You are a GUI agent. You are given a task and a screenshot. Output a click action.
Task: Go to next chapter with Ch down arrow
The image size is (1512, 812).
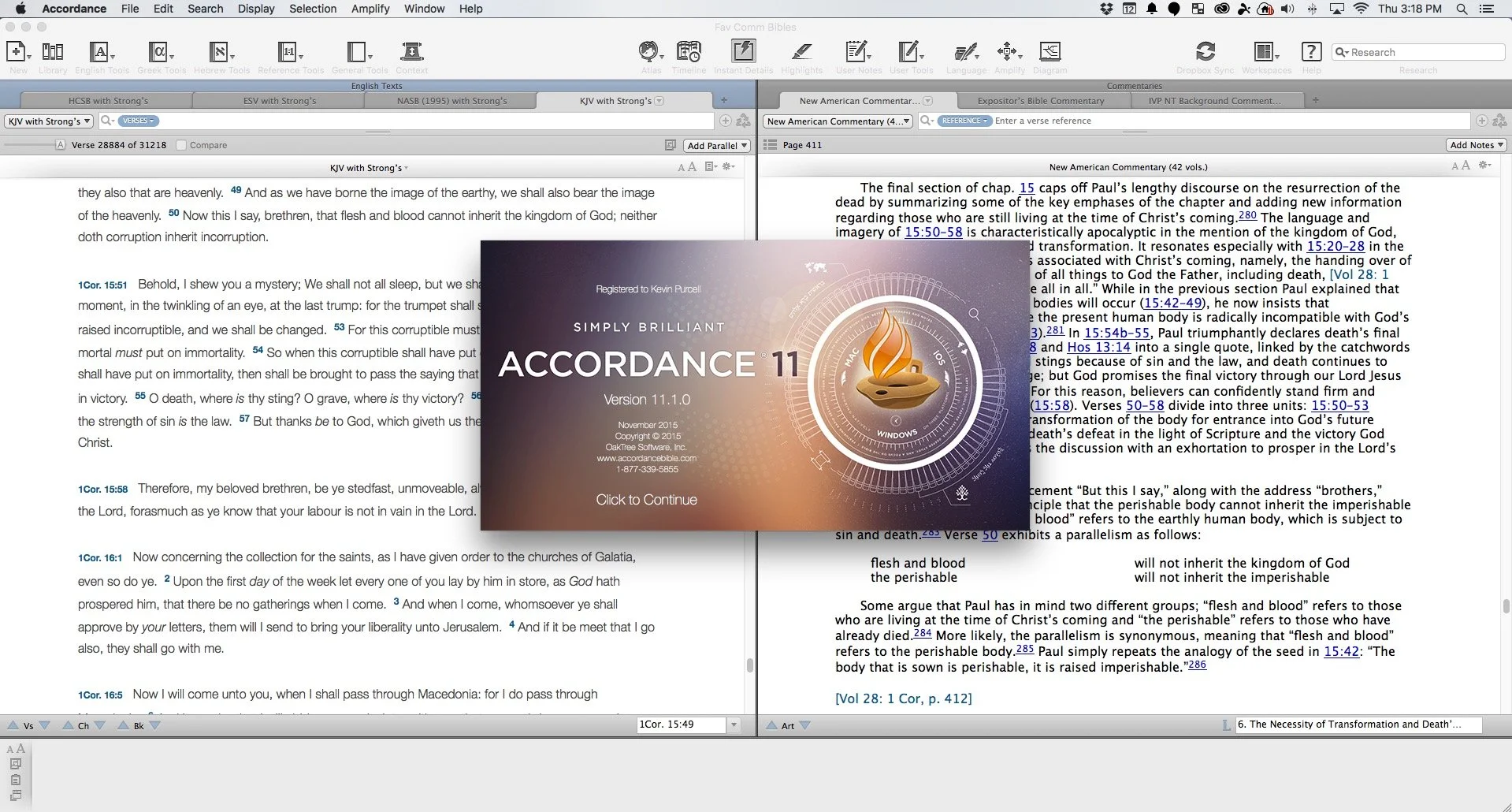pyautogui.click(x=100, y=725)
